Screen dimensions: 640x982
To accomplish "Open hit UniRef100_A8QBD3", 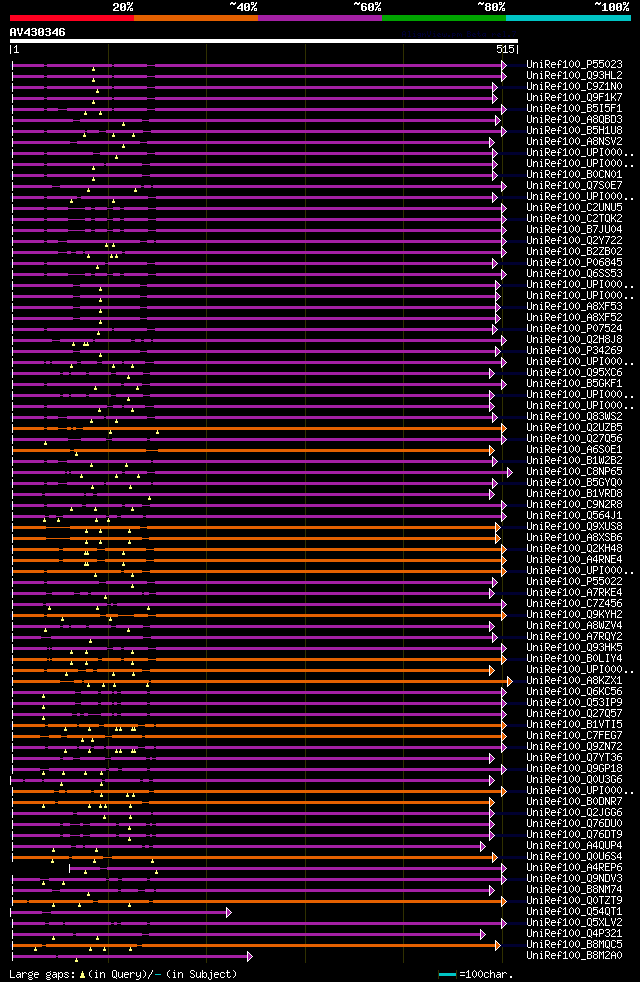I will (x=574, y=120).
